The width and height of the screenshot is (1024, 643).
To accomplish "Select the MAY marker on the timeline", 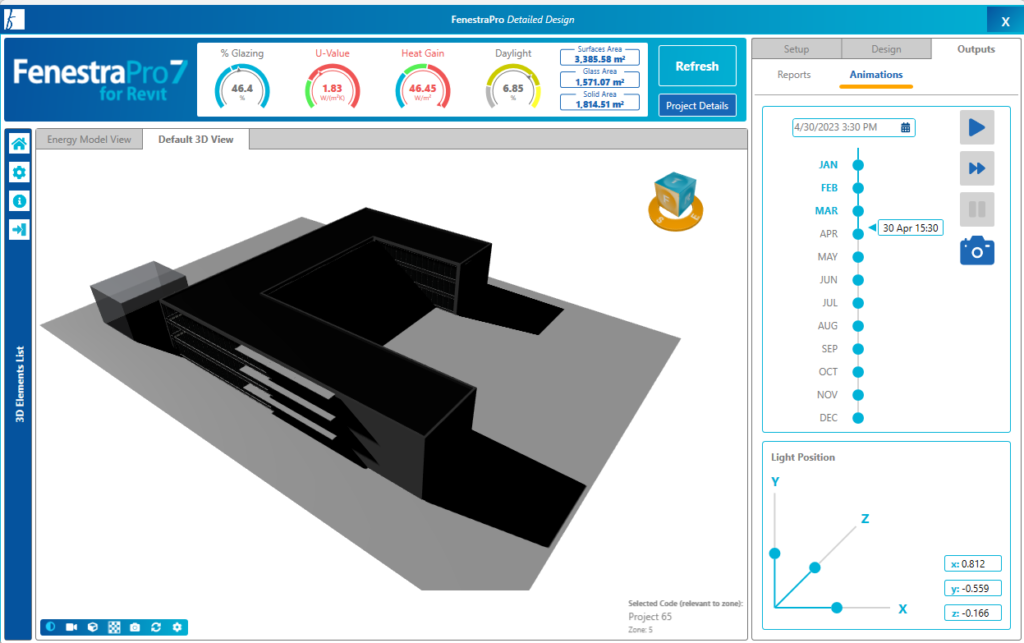I will [x=858, y=257].
